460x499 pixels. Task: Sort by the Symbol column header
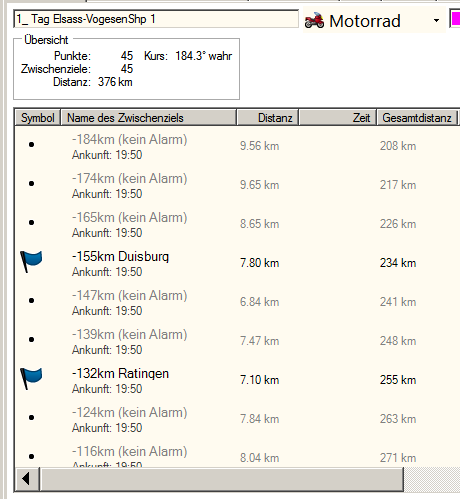click(x=37, y=118)
